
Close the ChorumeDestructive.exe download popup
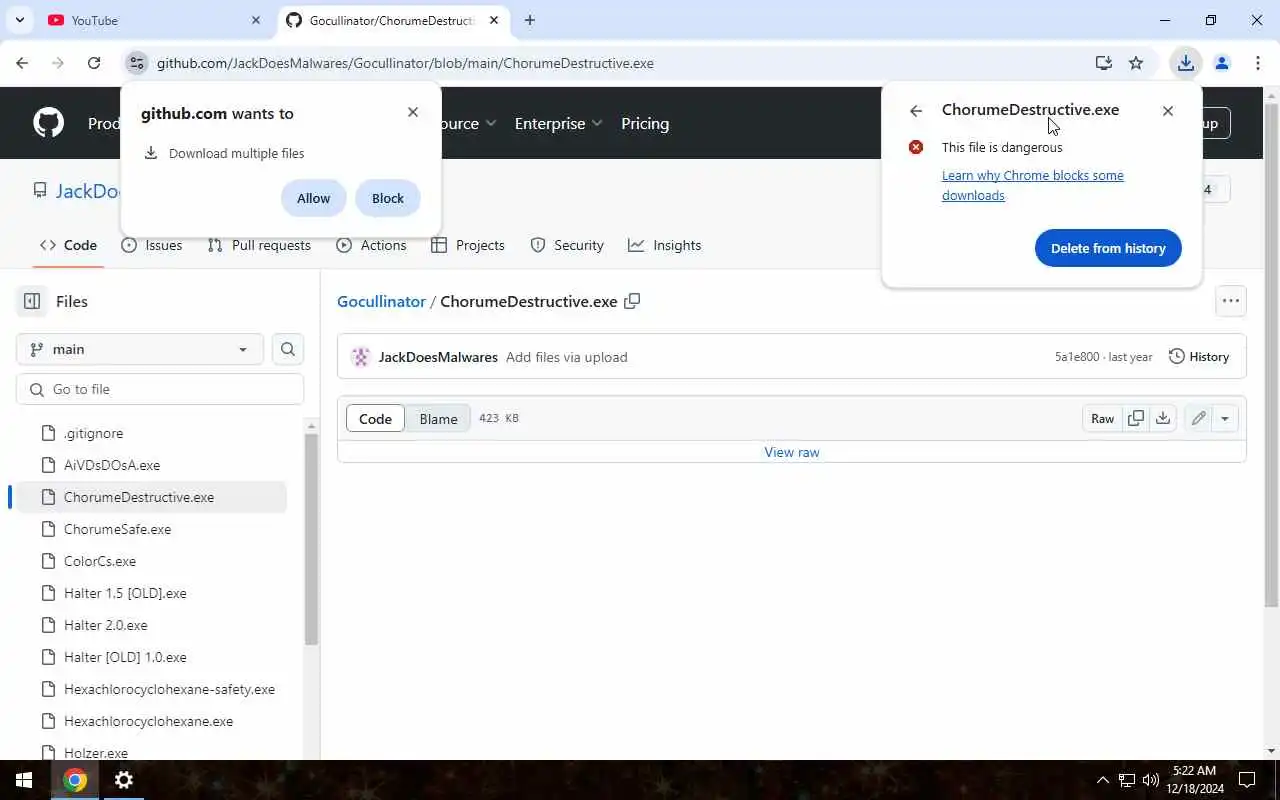click(1168, 111)
